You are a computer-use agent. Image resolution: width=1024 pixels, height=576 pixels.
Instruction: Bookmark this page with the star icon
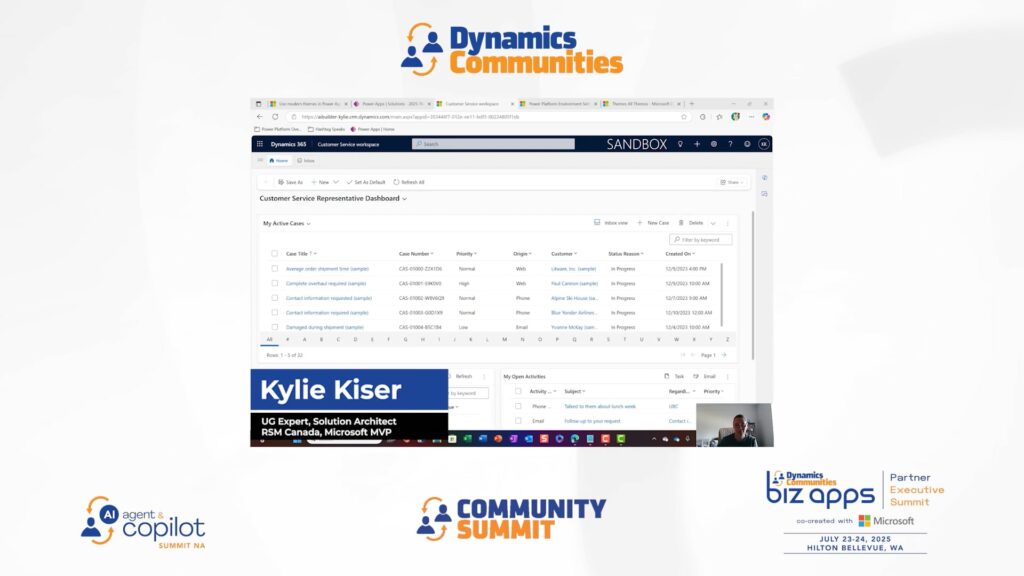click(684, 117)
